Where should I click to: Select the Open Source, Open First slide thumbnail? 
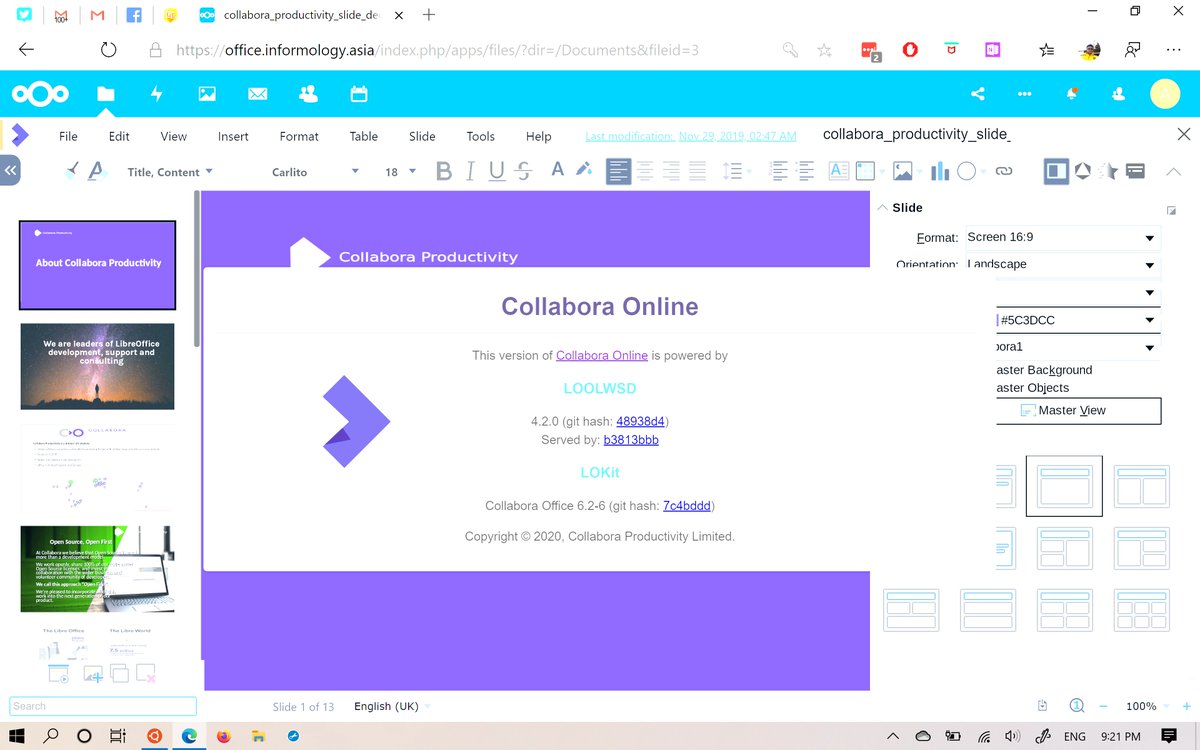click(98, 568)
